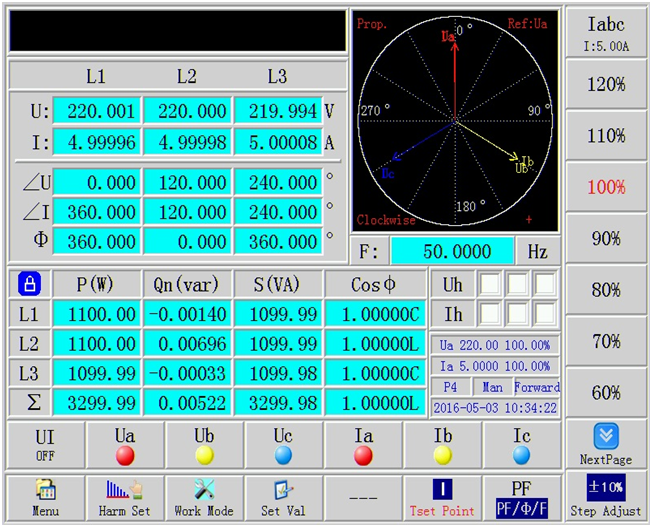Switch PF/Φ/F mode button
The image size is (652, 527).
[x=522, y=498]
